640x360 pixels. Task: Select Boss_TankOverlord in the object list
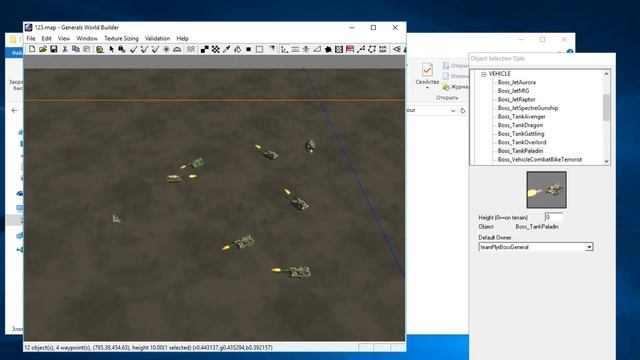tap(522, 142)
